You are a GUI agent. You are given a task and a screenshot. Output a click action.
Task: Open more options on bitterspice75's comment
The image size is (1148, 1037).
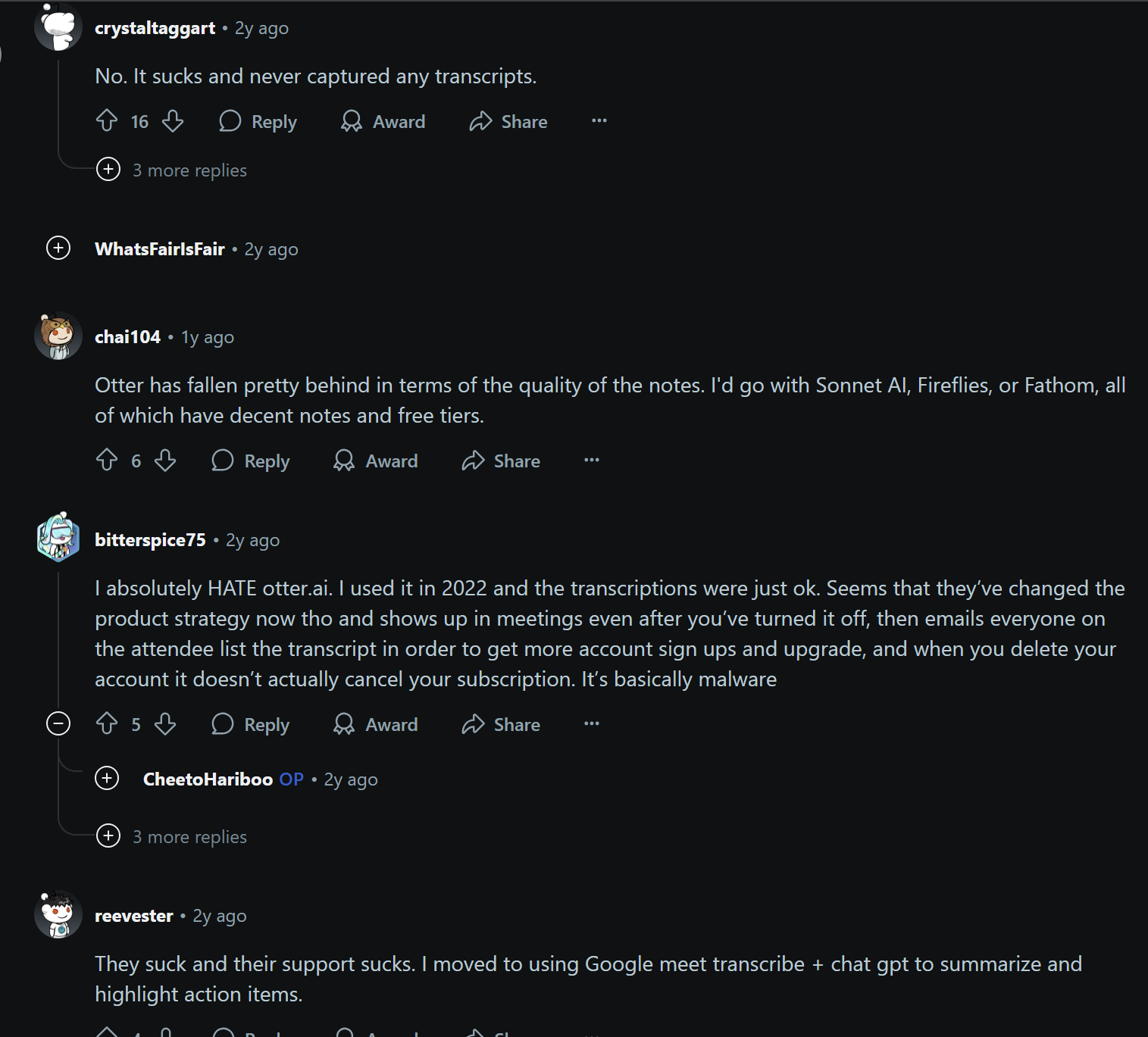[591, 724]
